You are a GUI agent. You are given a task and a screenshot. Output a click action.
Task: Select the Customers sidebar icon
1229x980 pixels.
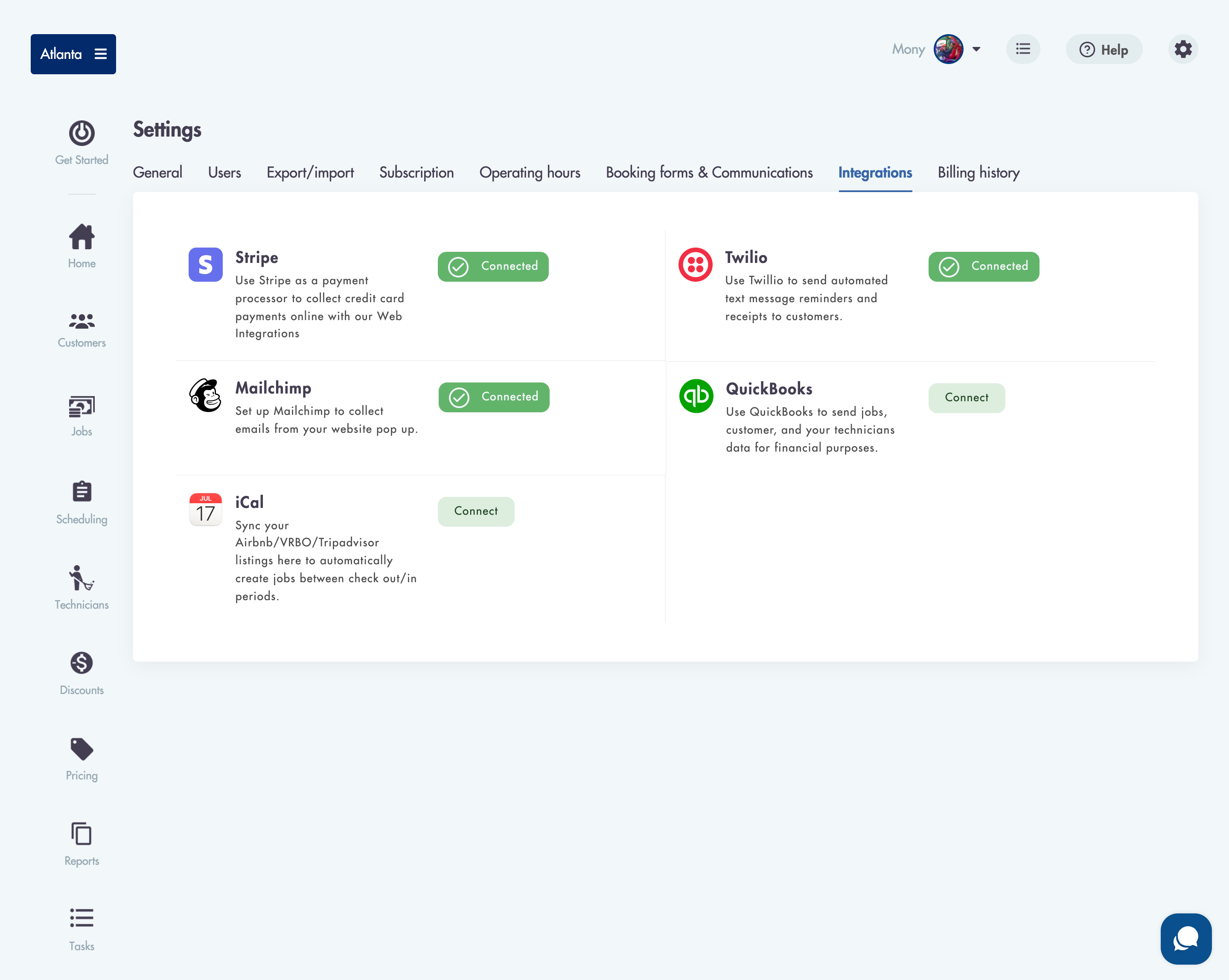click(x=82, y=321)
